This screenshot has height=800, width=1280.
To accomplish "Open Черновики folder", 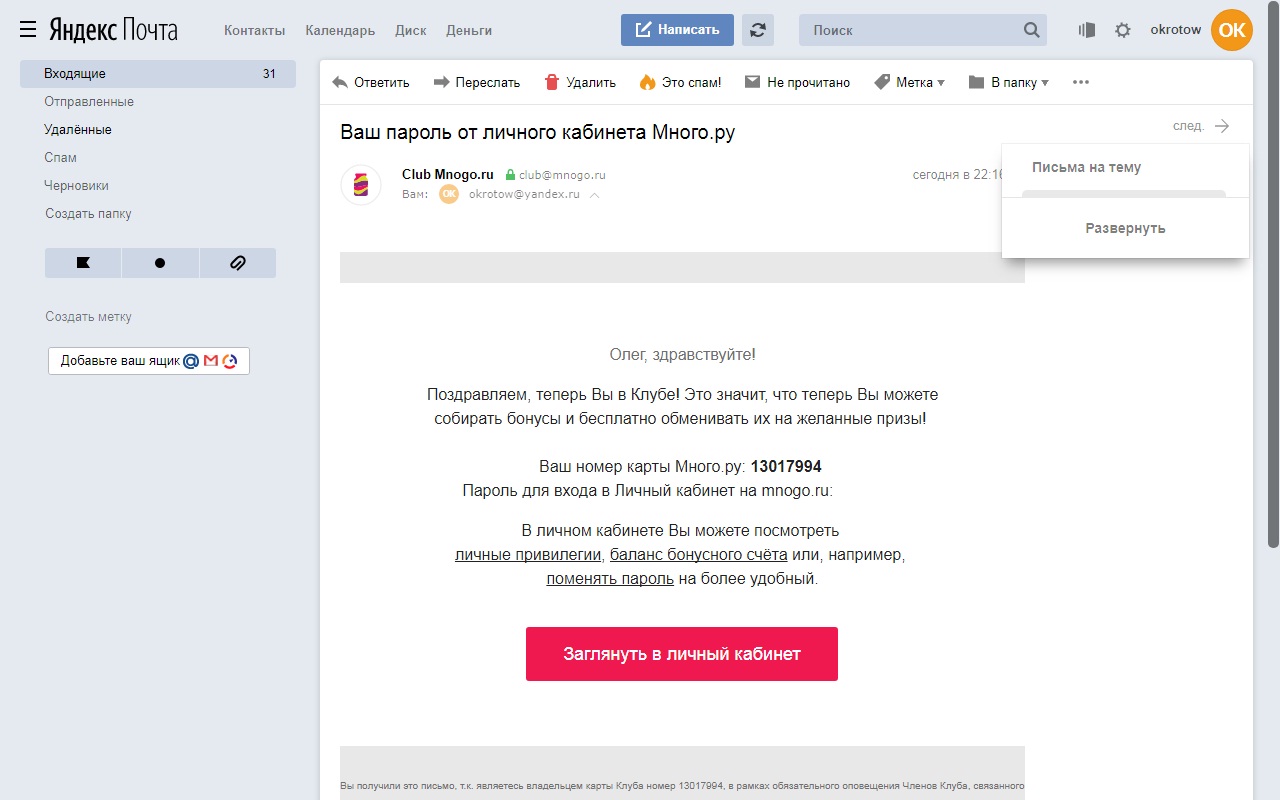I will click(x=76, y=186).
